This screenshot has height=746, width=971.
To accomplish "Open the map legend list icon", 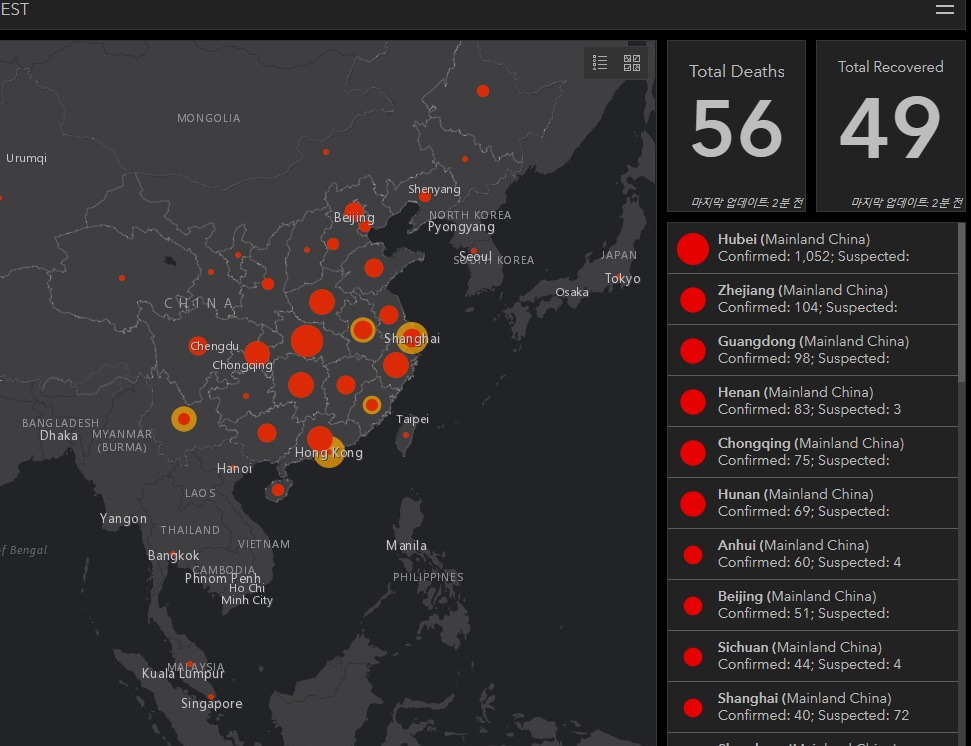I will 600,63.
